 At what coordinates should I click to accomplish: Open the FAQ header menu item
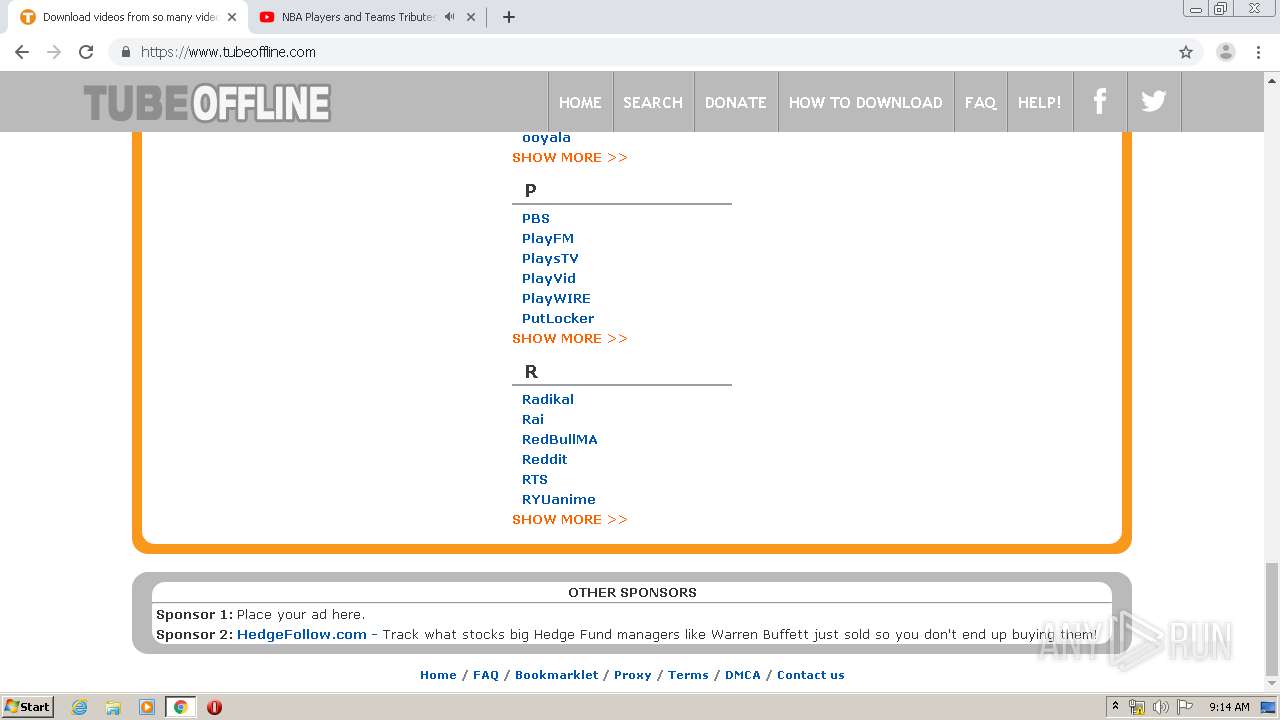[x=980, y=102]
